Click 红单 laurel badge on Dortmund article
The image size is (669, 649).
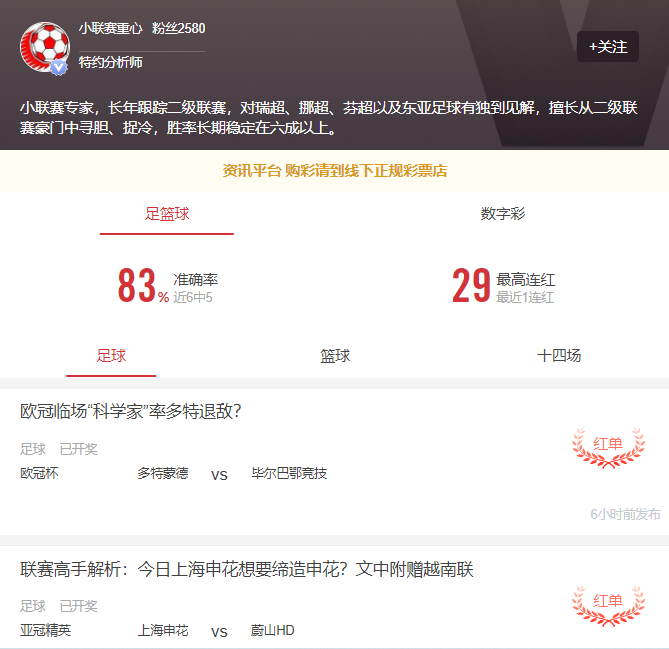[608, 448]
